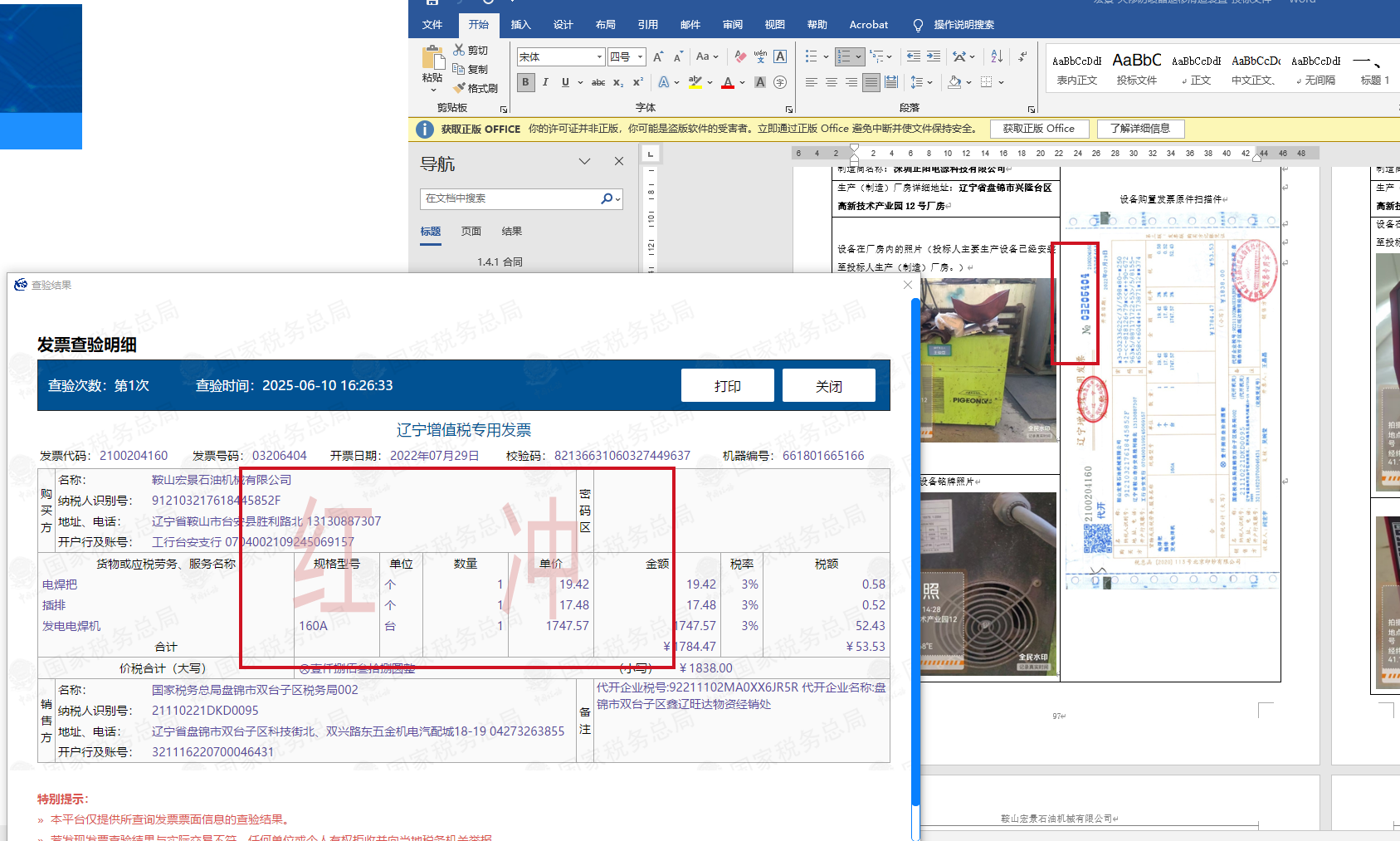This screenshot has width=1400, height=841.
Task: Click the subscript button
Action: pyautogui.click(x=618, y=82)
